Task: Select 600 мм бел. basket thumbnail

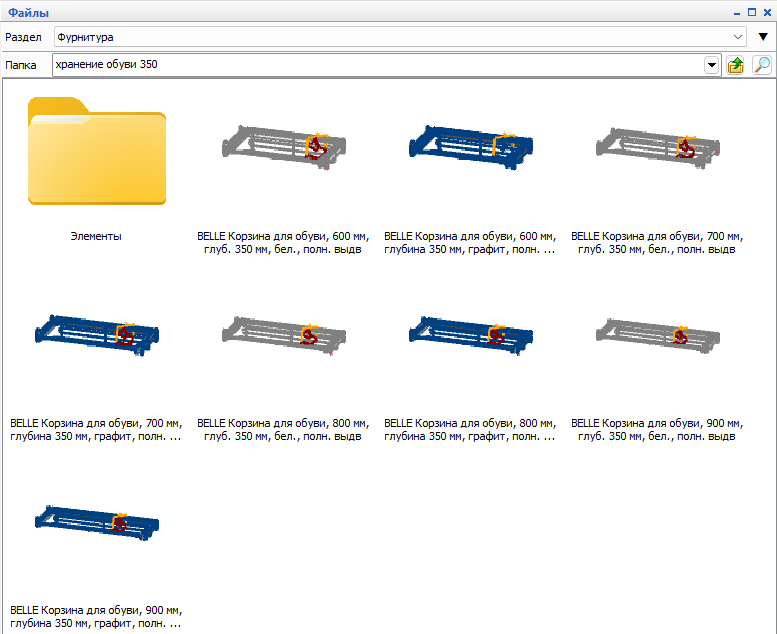Action: click(x=283, y=148)
